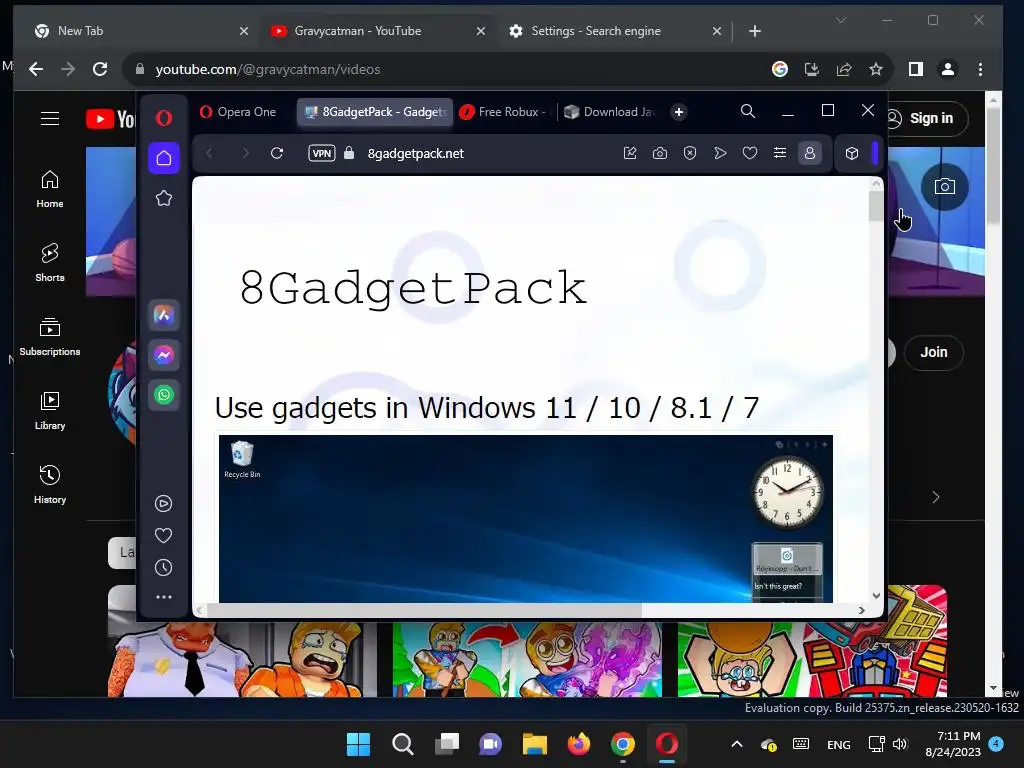Open YouTube Subscriptions in sidebar

(50, 336)
